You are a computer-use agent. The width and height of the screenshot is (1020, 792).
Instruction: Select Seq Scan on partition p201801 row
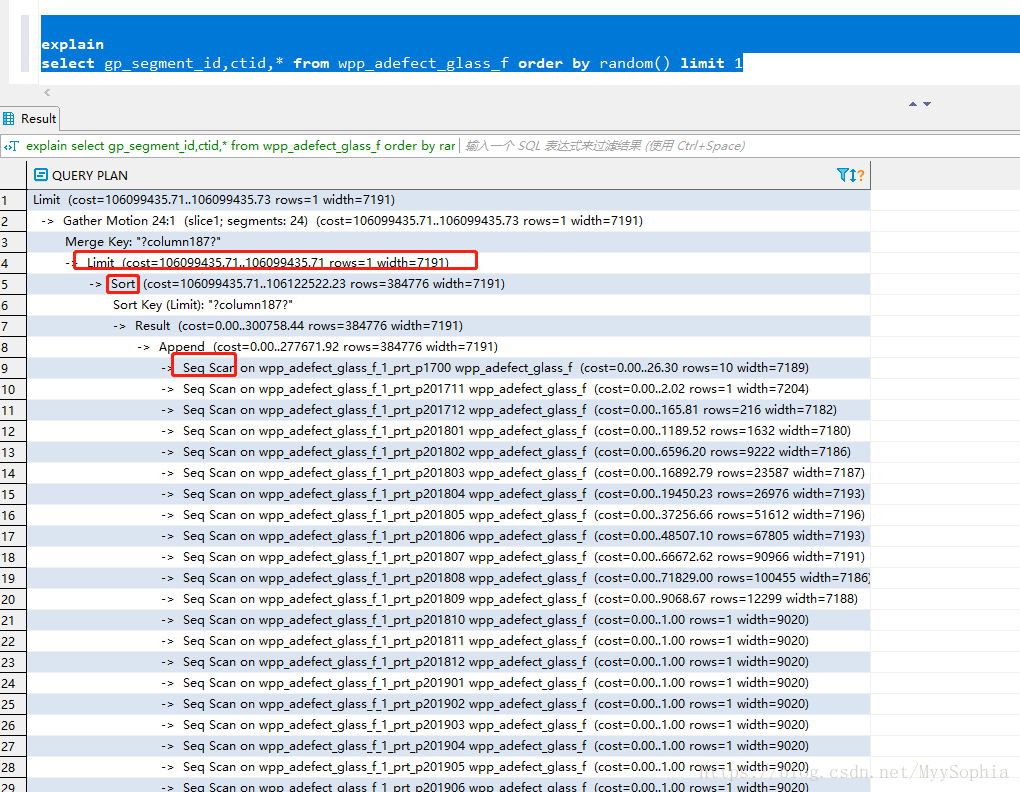(x=448, y=431)
